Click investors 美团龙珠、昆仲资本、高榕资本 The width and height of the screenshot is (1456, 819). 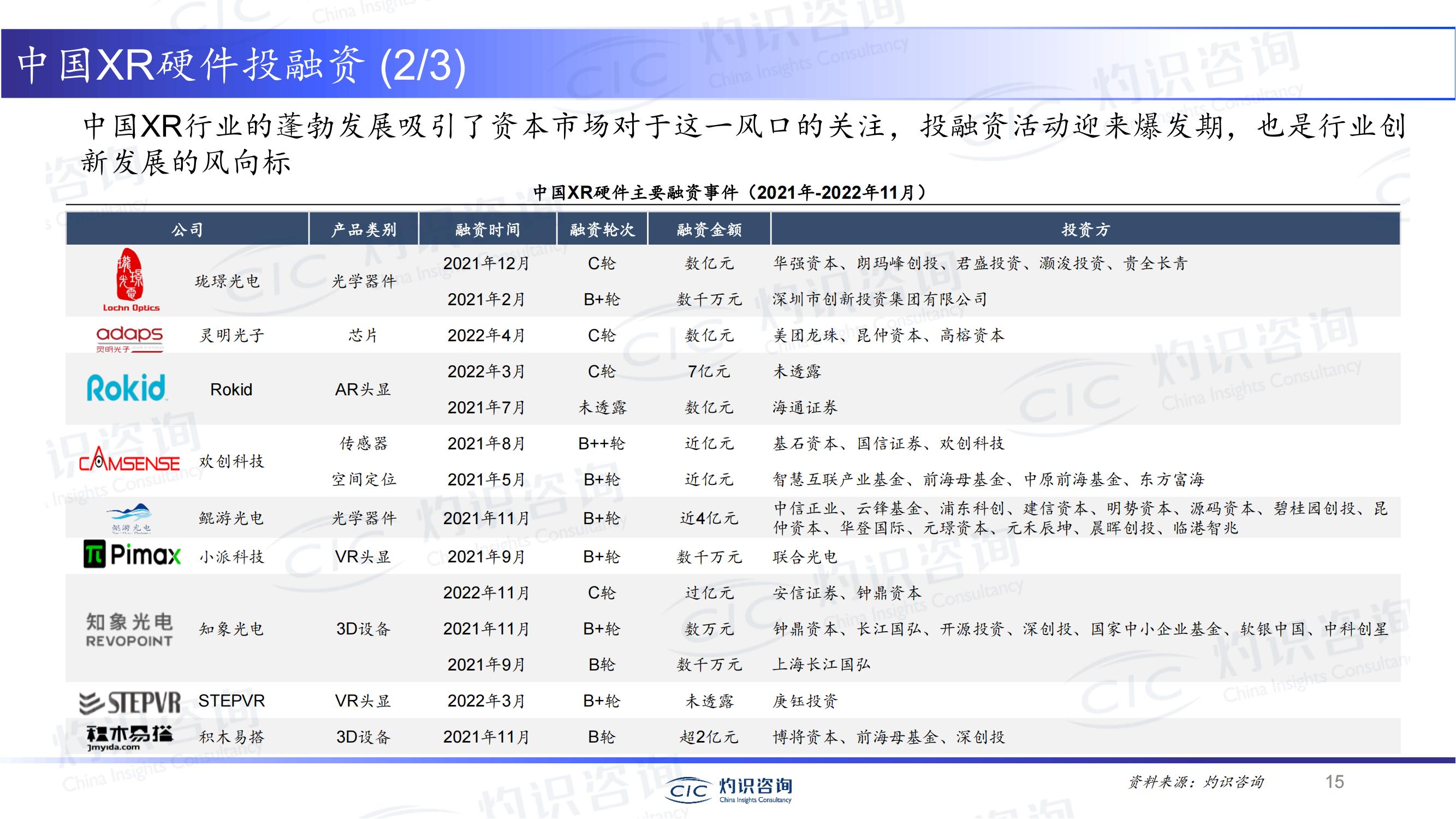[x=889, y=335]
